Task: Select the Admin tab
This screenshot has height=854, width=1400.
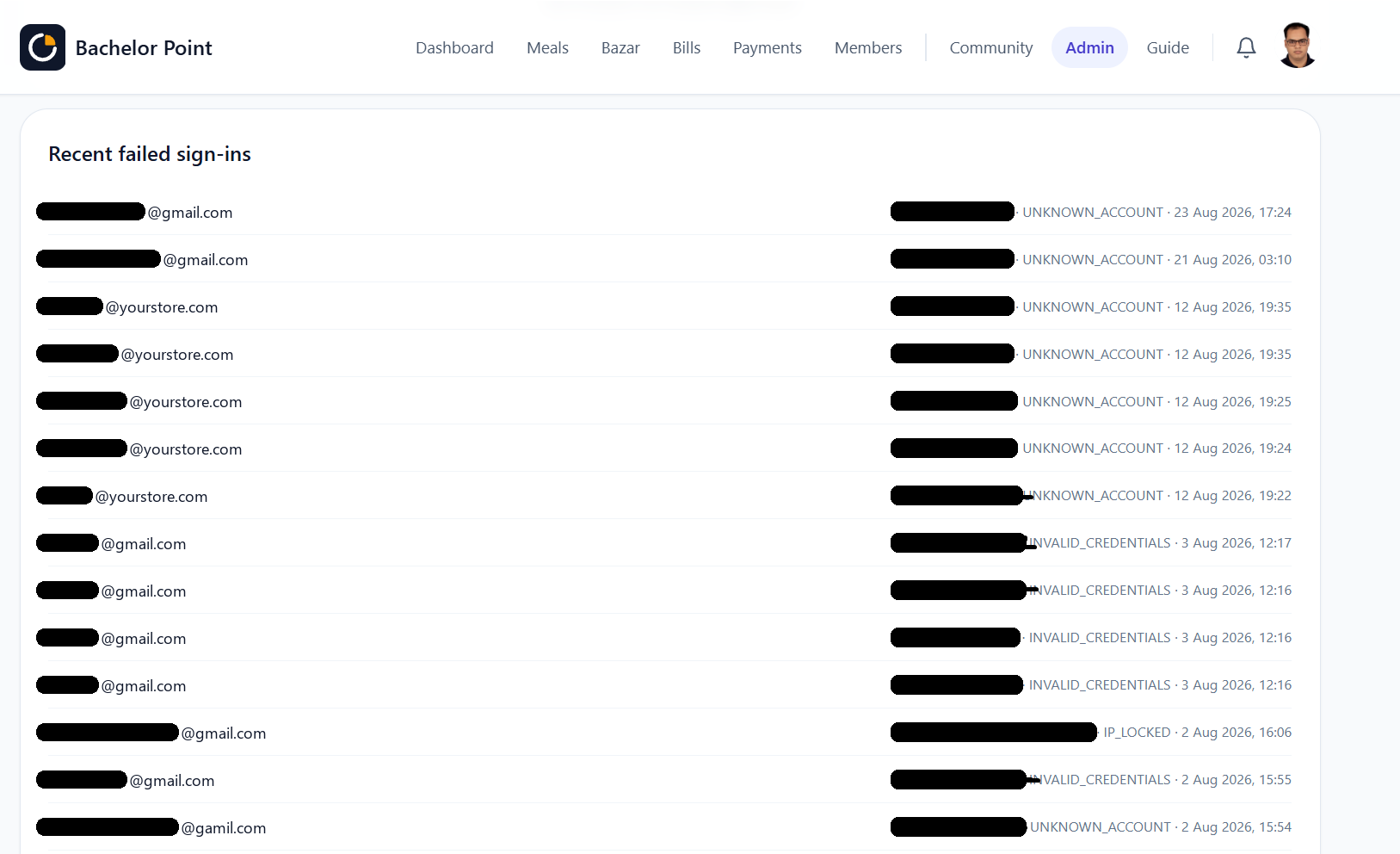Action: 1089,47
